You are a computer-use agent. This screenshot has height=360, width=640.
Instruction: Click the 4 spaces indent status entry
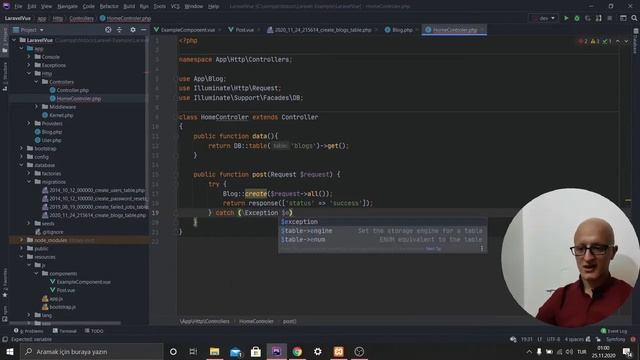(574, 339)
